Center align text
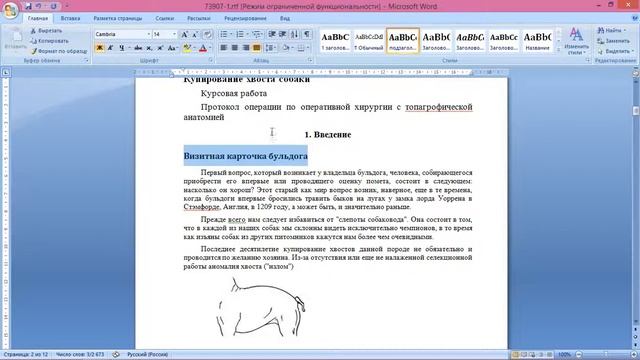 coord(235,48)
